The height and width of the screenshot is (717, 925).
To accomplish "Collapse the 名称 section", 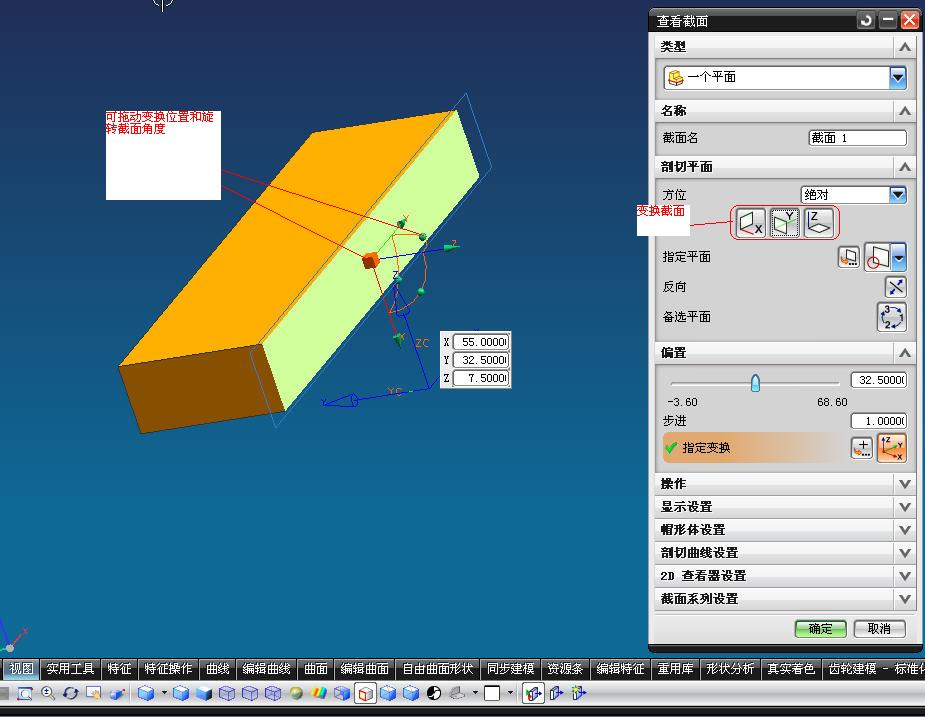I will coord(904,110).
